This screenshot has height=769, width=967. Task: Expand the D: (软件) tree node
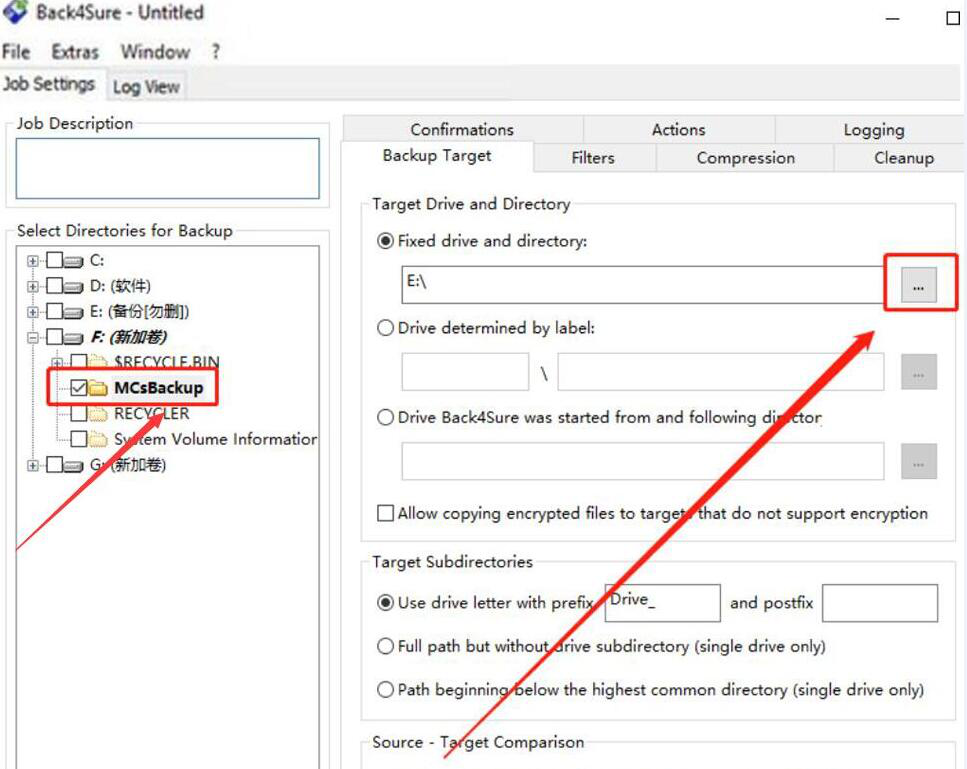tap(33, 287)
